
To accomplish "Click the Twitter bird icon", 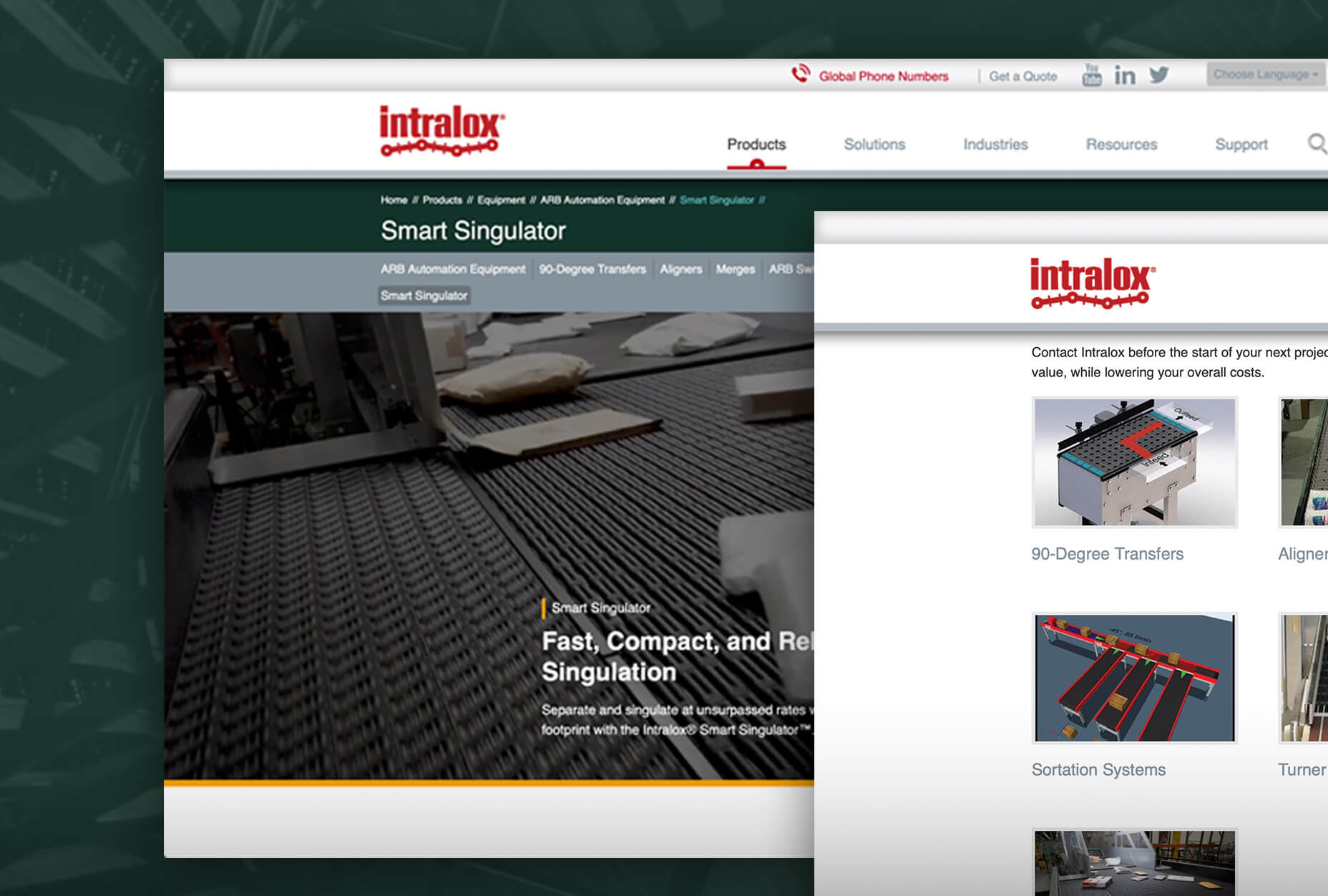I will [1159, 75].
